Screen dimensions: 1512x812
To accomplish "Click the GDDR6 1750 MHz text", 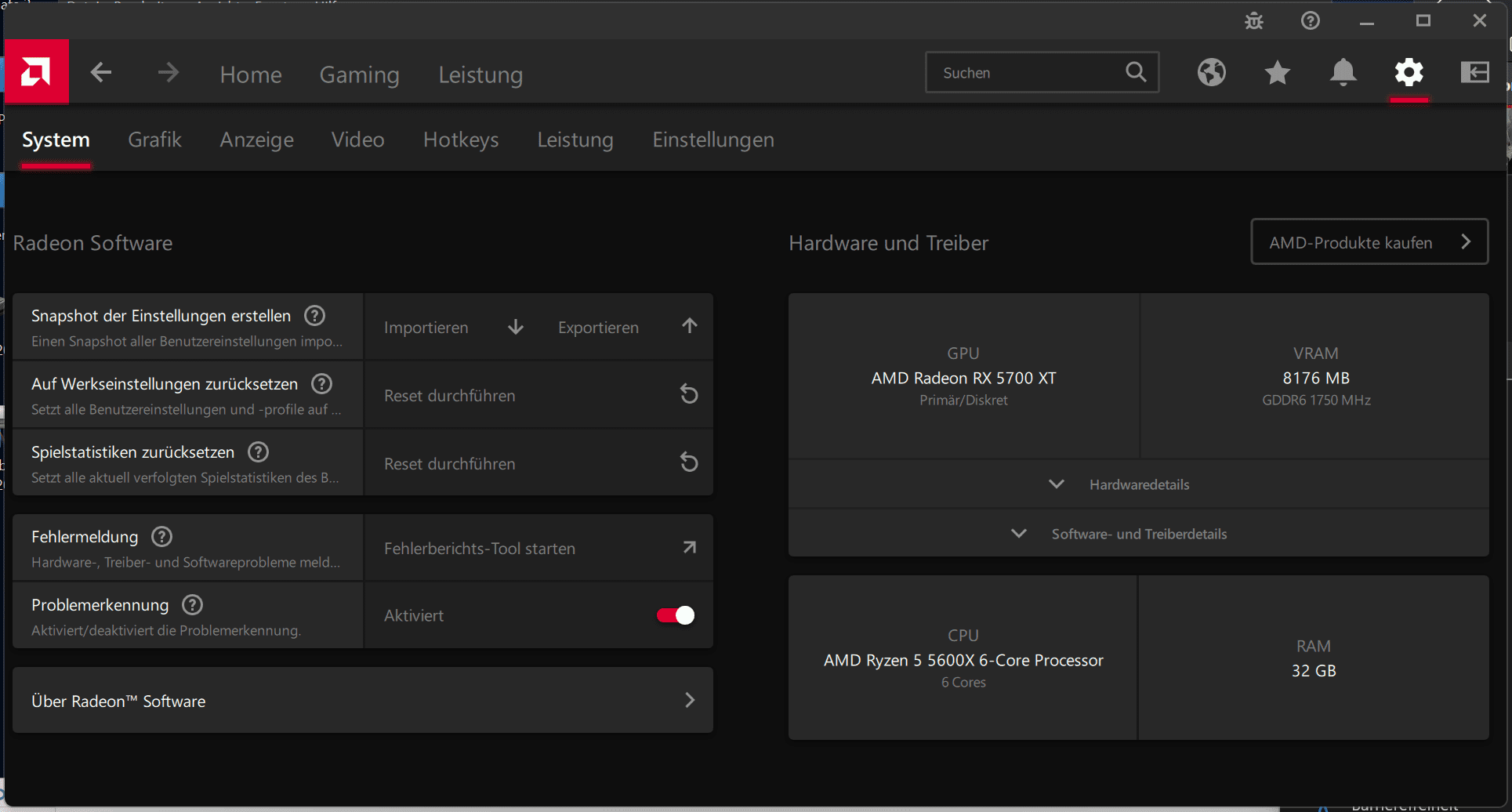I will [1316, 400].
